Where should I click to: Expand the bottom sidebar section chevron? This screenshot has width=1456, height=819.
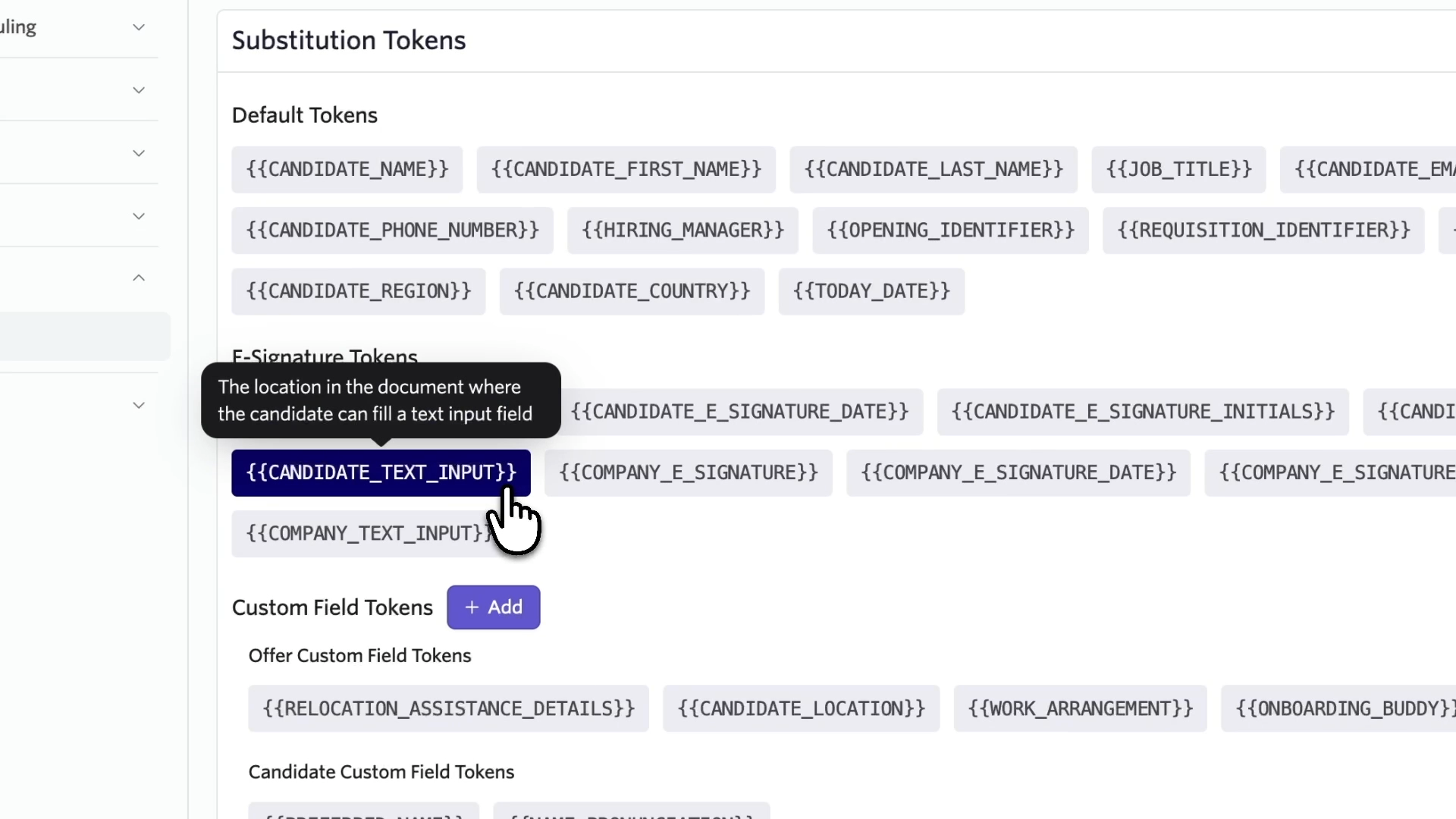138,406
